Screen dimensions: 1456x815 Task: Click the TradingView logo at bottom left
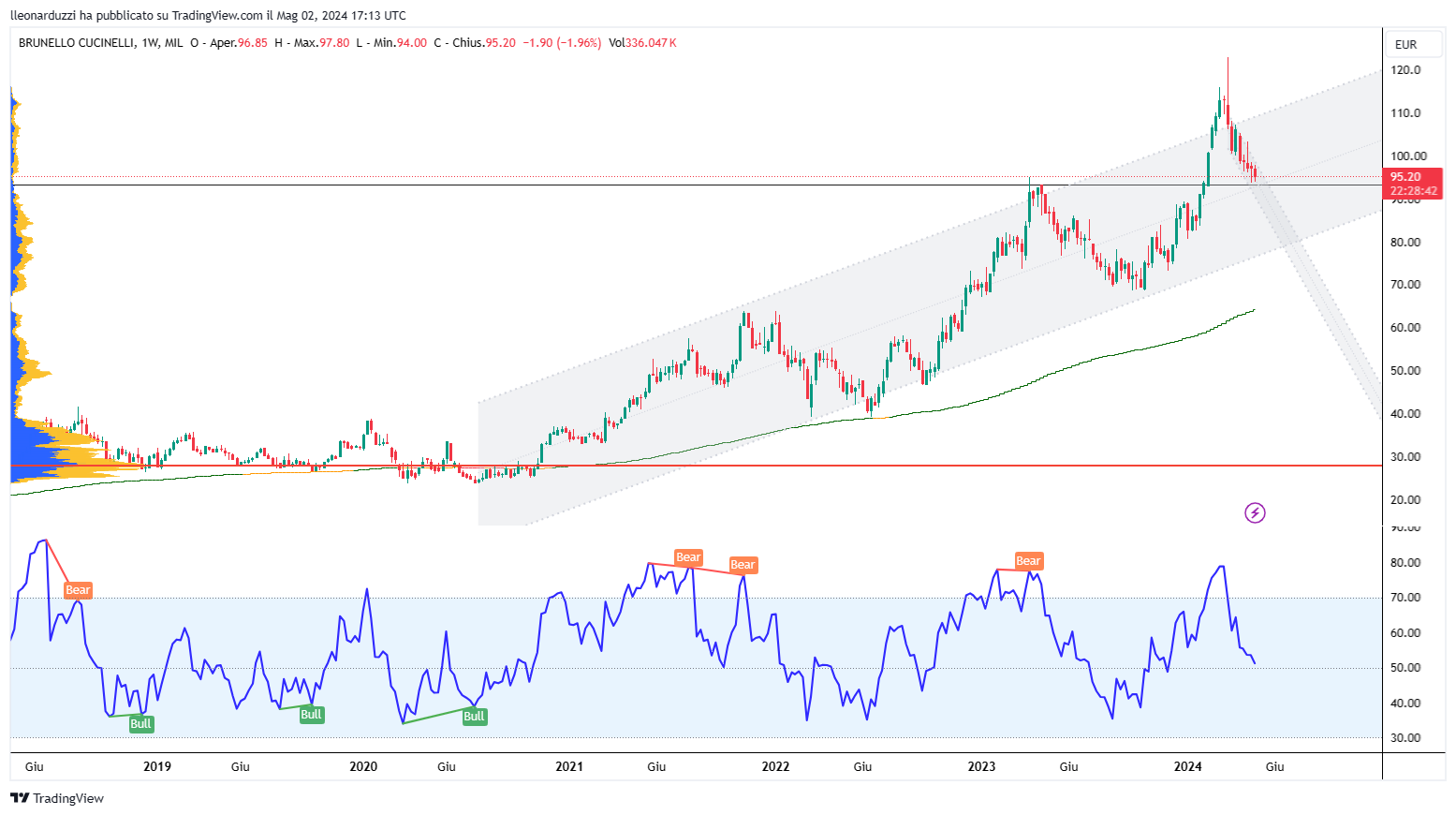57,798
